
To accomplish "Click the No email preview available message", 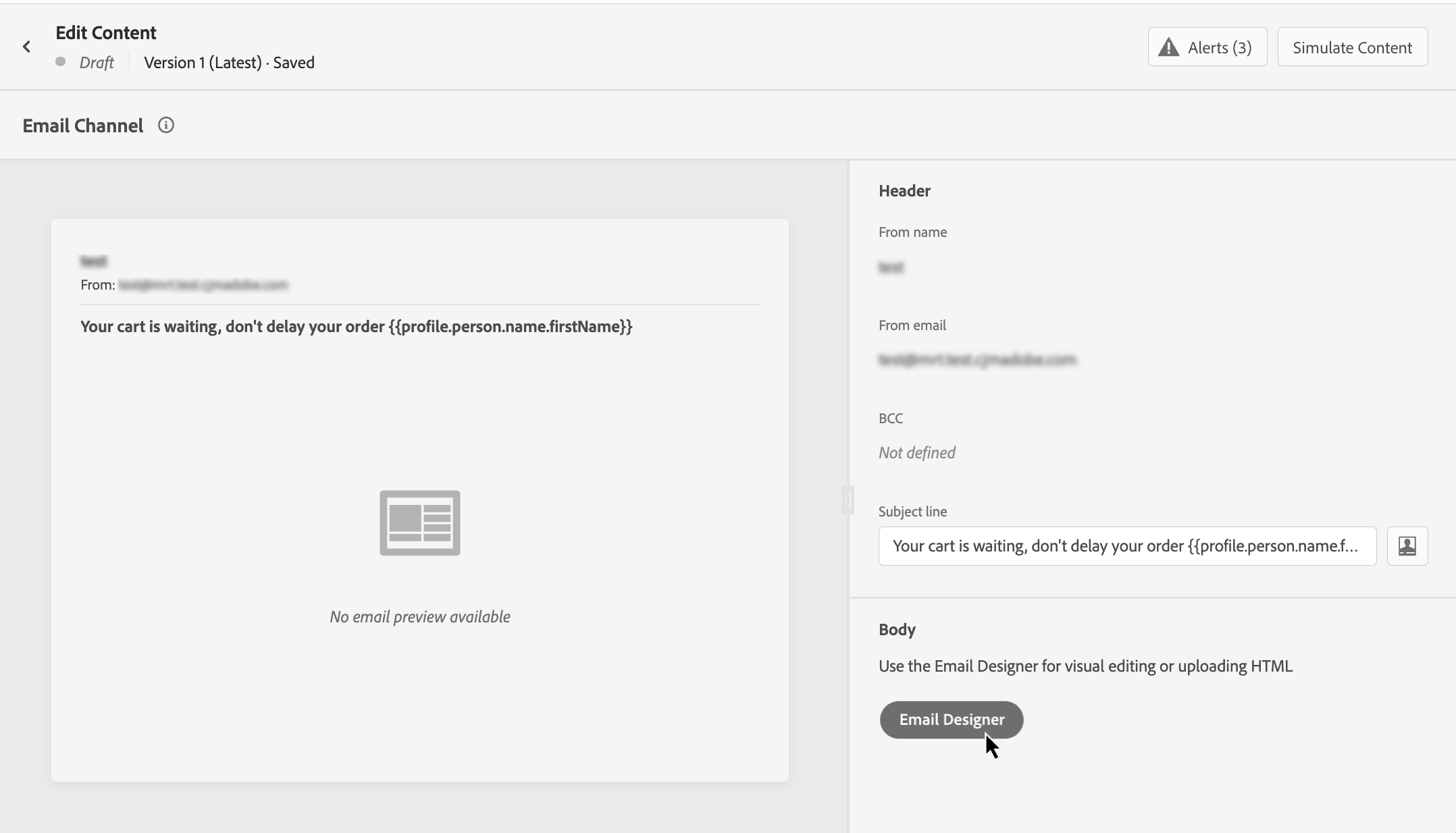I will [419, 617].
